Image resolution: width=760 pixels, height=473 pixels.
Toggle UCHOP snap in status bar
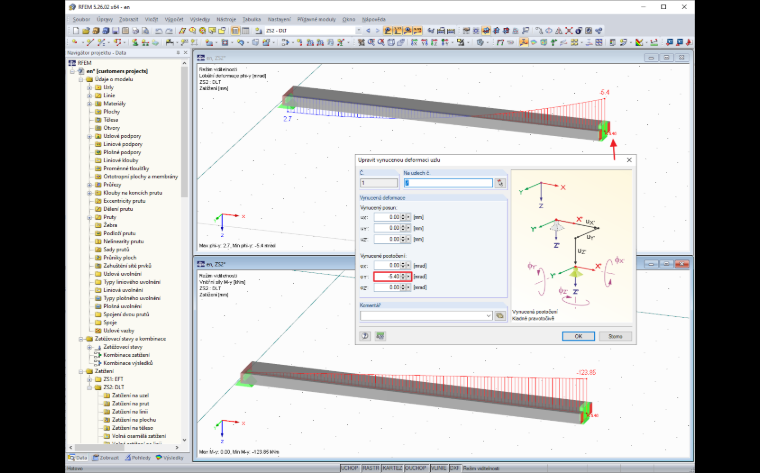pos(349,469)
